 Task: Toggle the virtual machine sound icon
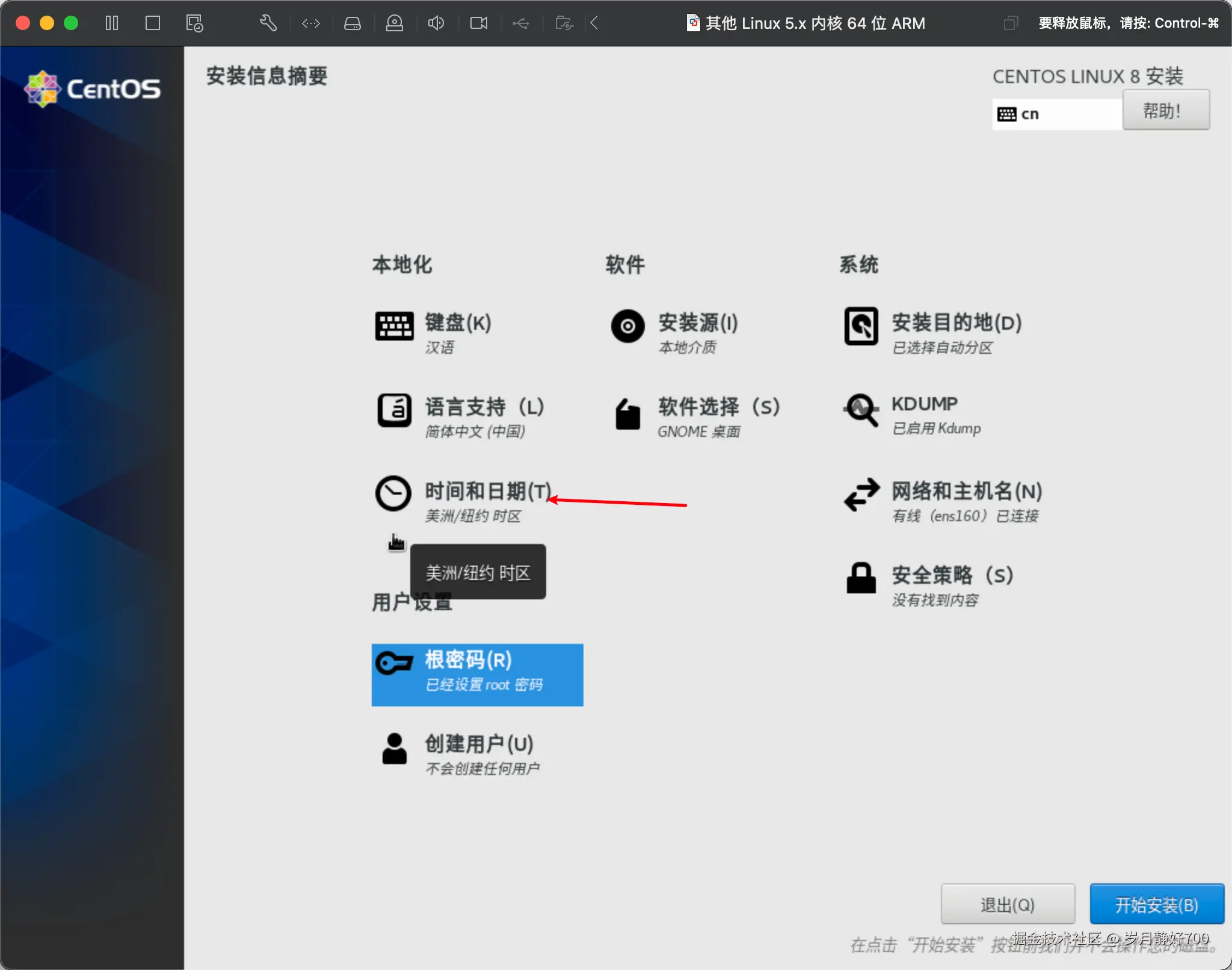(x=436, y=23)
